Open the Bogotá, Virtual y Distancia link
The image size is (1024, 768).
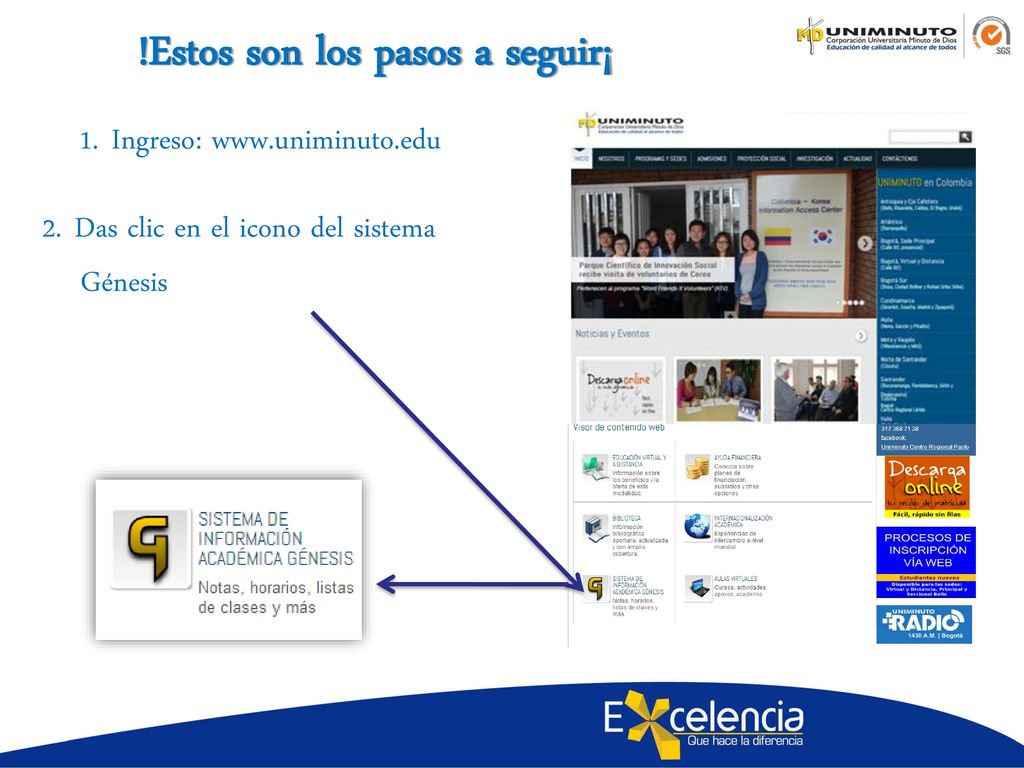(912, 264)
